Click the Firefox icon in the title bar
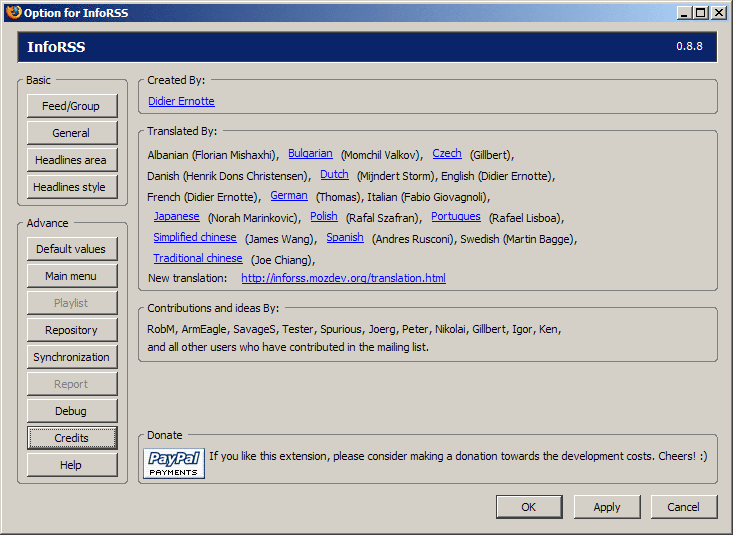Screen dimensions: 733x535 point(12,13)
